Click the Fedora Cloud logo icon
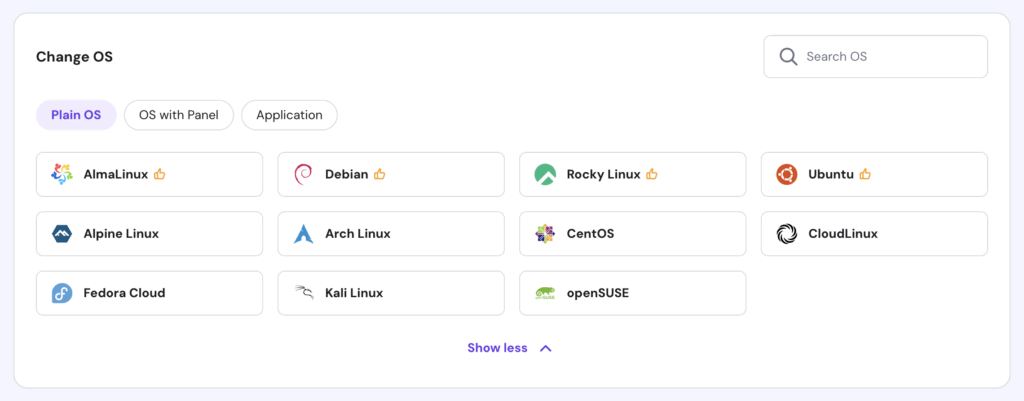Image resolution: width=1024 pixels, height=401 pixels. [x=62, y=293]
